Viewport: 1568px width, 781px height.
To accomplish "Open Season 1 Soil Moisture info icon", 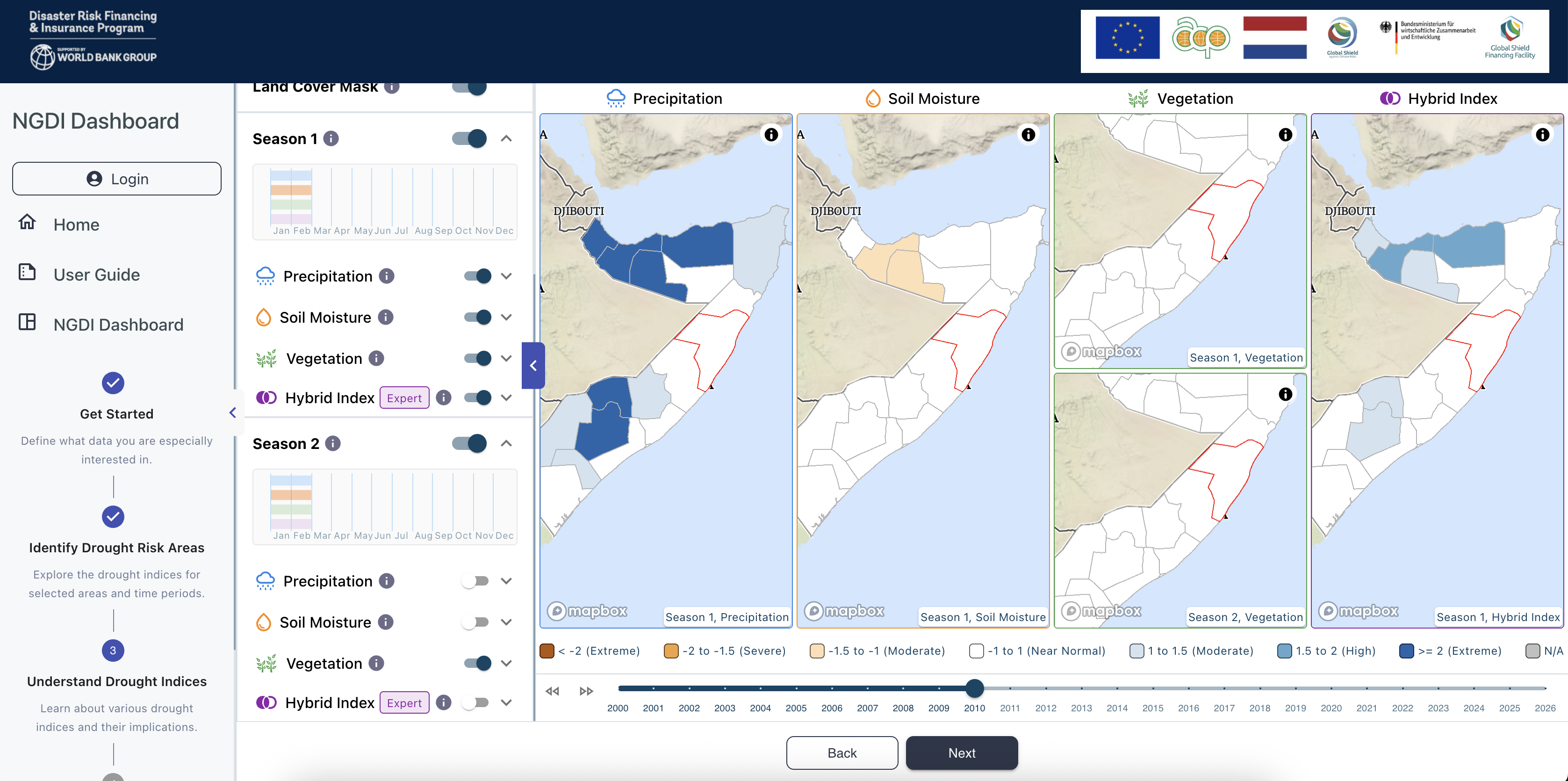I will pos(386,317).
